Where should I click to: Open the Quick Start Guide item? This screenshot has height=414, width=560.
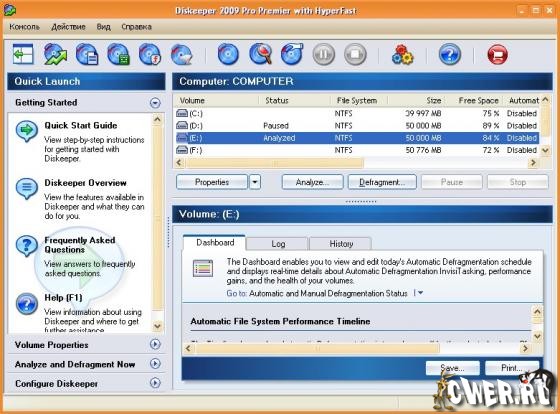click(x=81, y=125)
